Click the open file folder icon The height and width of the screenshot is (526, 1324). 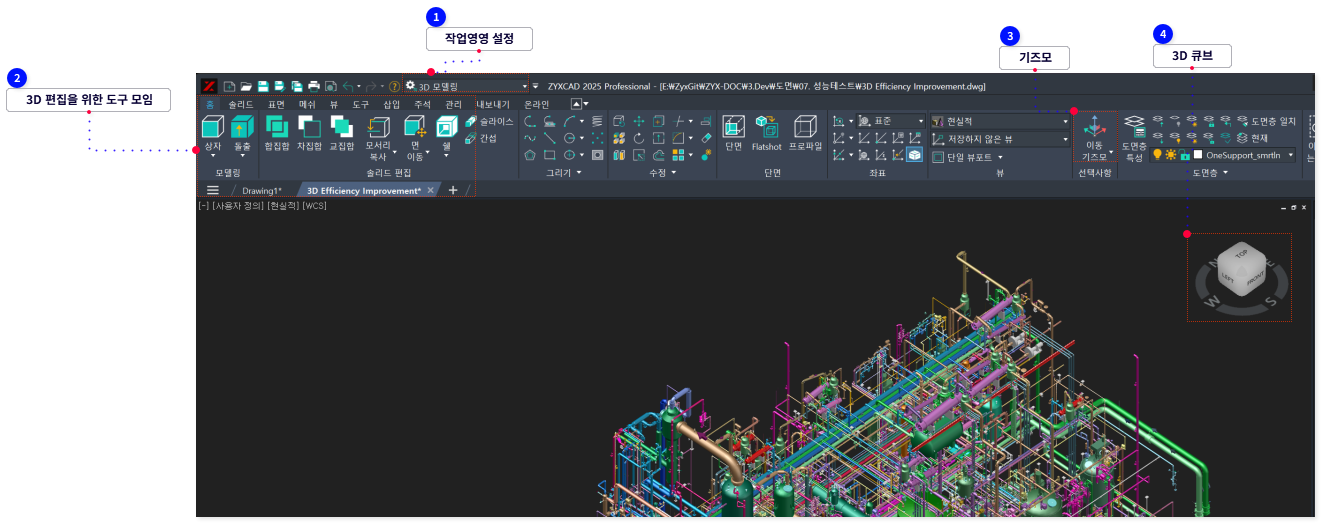(246, 87)
